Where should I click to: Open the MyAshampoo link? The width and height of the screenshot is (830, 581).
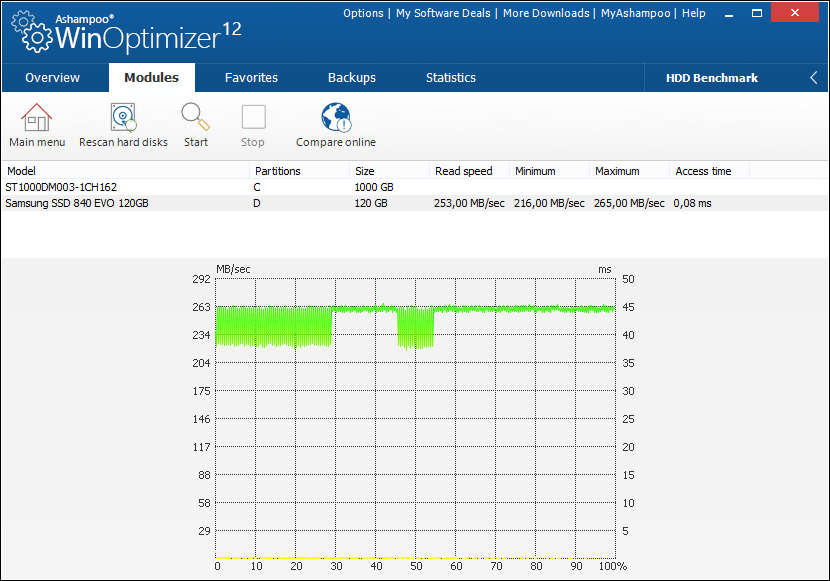coord(635,13)
